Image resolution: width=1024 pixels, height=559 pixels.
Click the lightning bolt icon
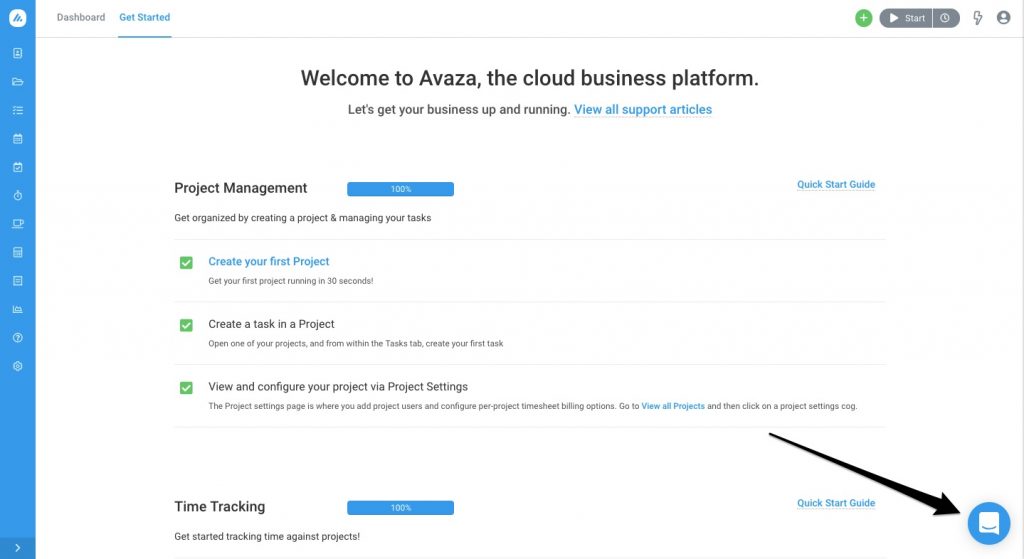978,18
